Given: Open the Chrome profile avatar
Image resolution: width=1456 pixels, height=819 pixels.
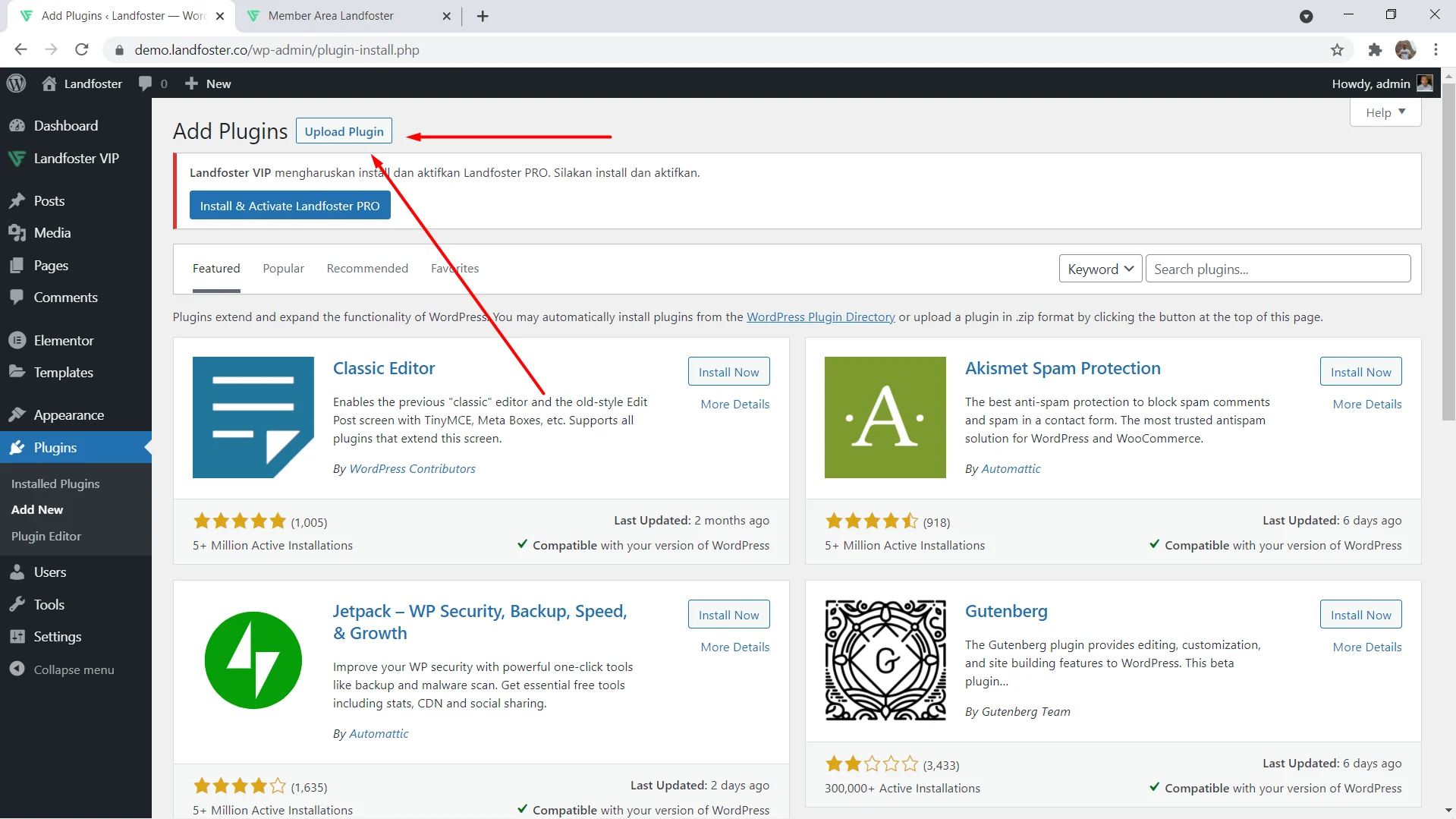Looking at the screenshot, I should pyautogui.click(x=1405, y=50).
